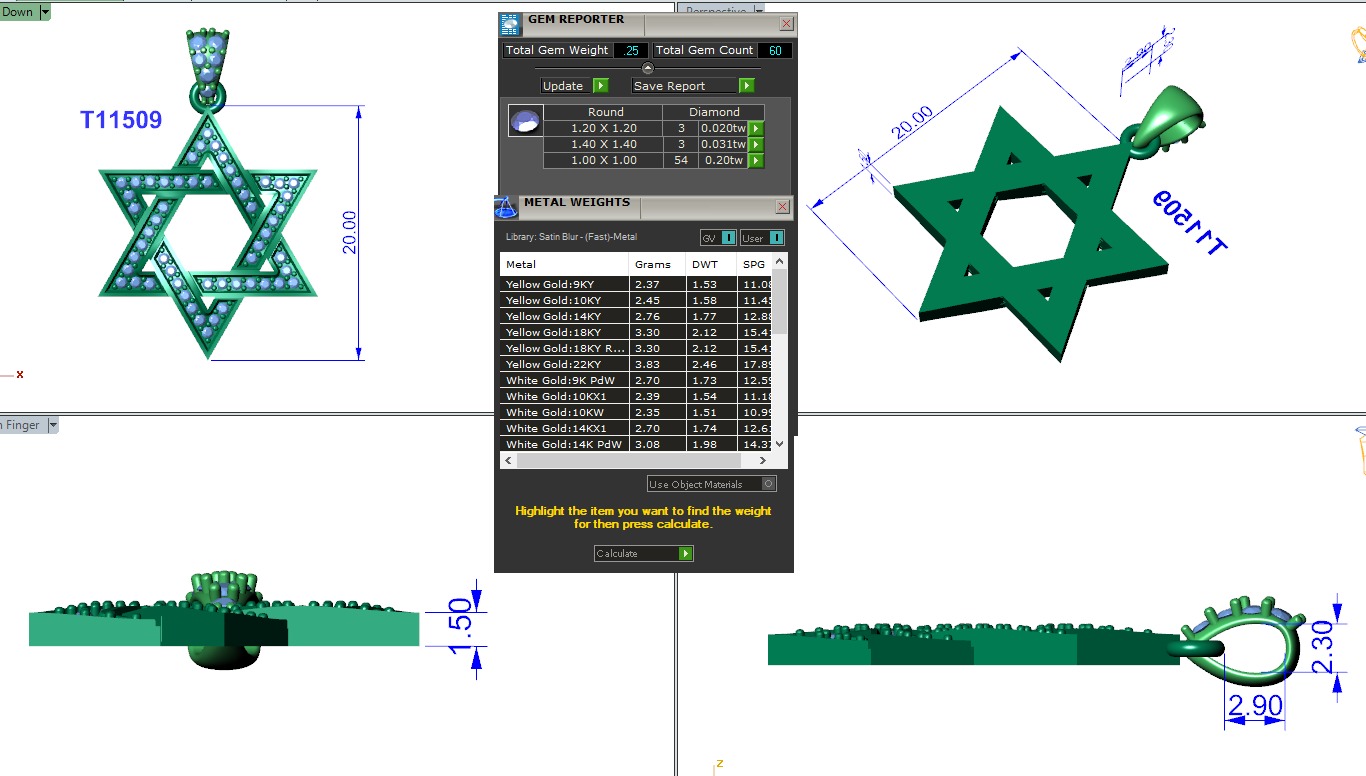Toggle the GV library switch
This screenshot has width=1366, height=776.
(x=728, y=238)
